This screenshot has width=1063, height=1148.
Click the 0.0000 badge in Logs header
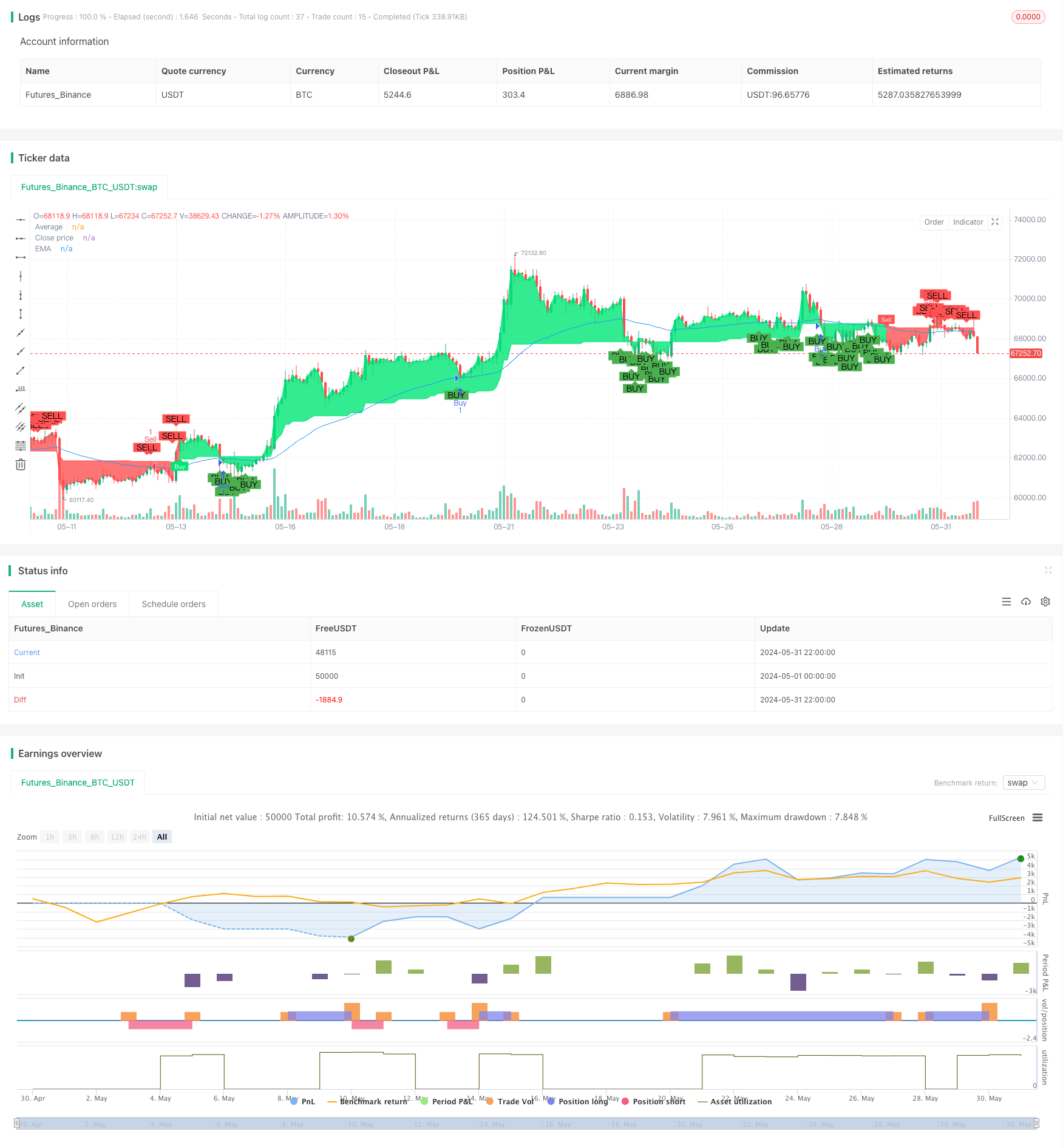1028,17
